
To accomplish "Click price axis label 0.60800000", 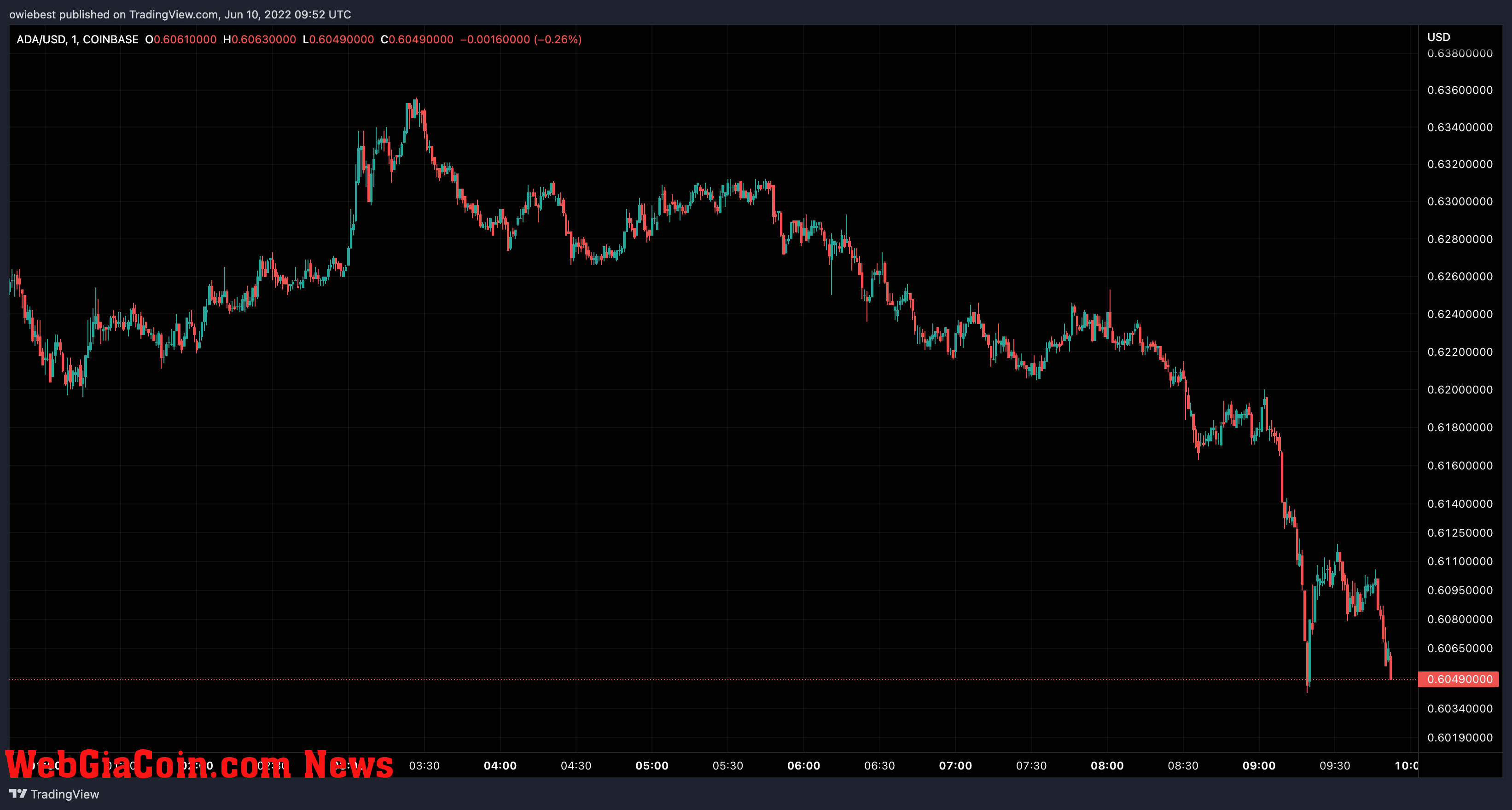I will (1460, 619).
